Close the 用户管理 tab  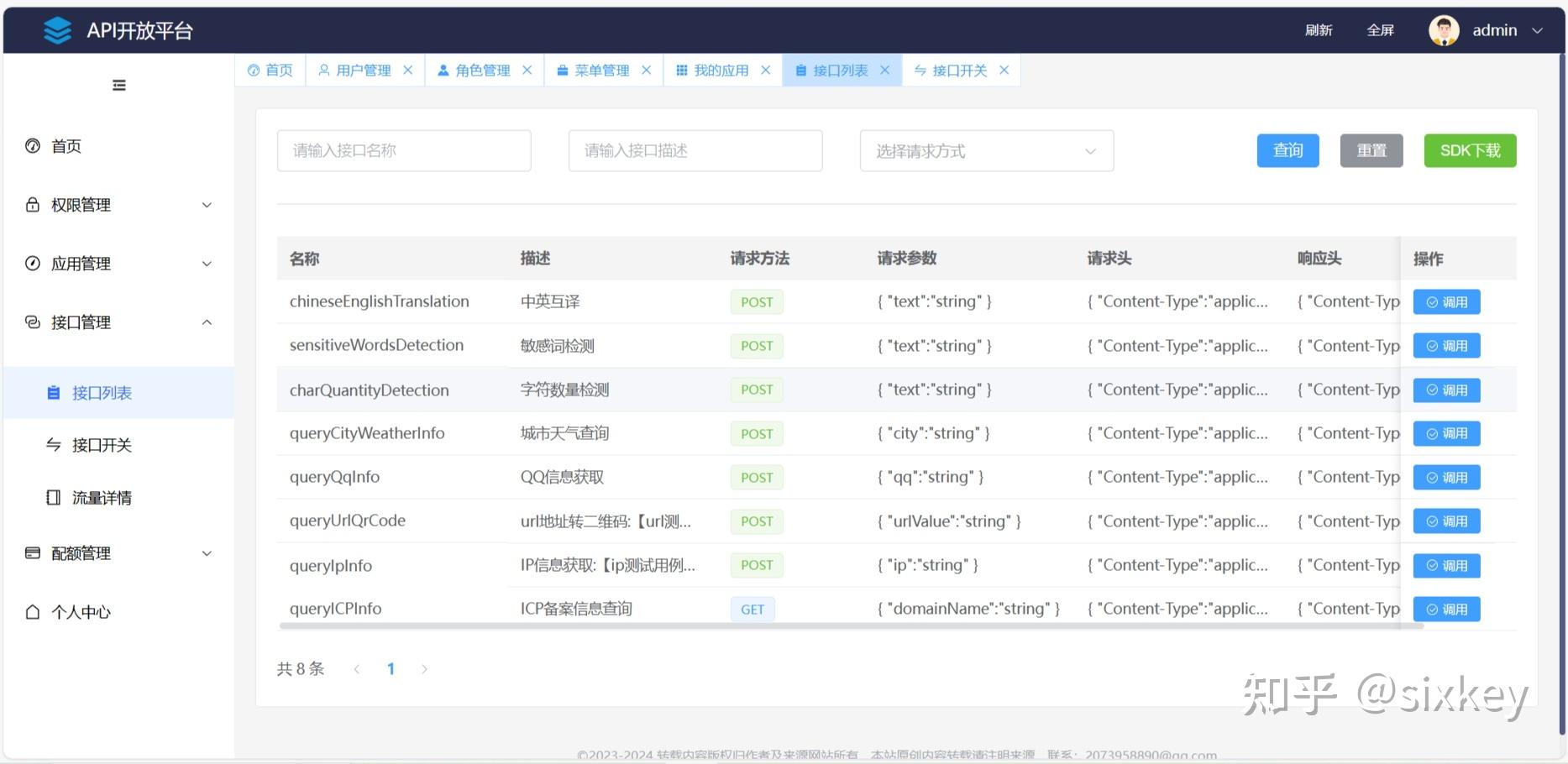[408, 70]
